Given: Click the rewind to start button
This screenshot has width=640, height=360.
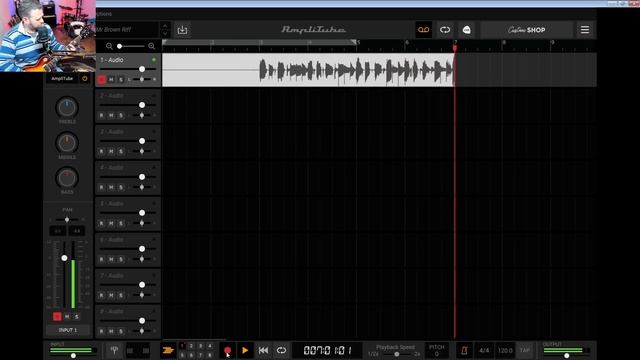Looking at the screenshot, I should point(263,350).
